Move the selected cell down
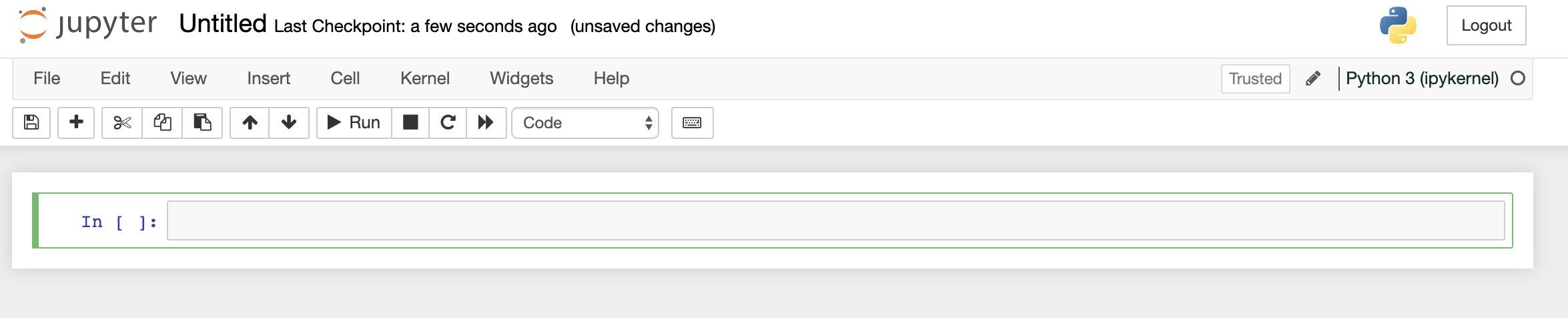 [x=289, y=123]
